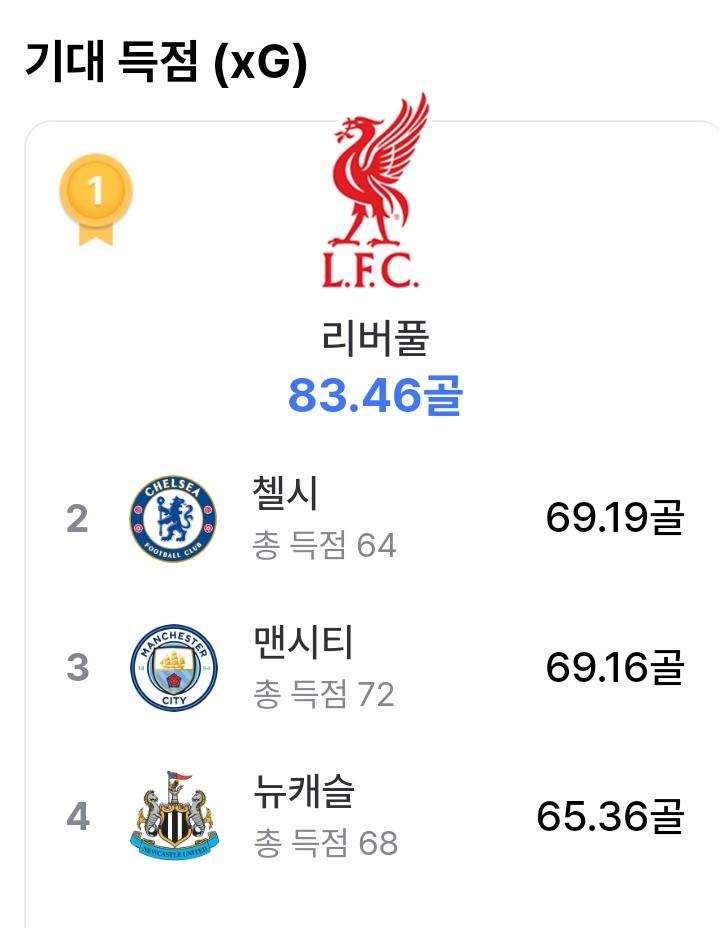Click the 83.46골 xG value
719x928 pixels.
point(375,395)
